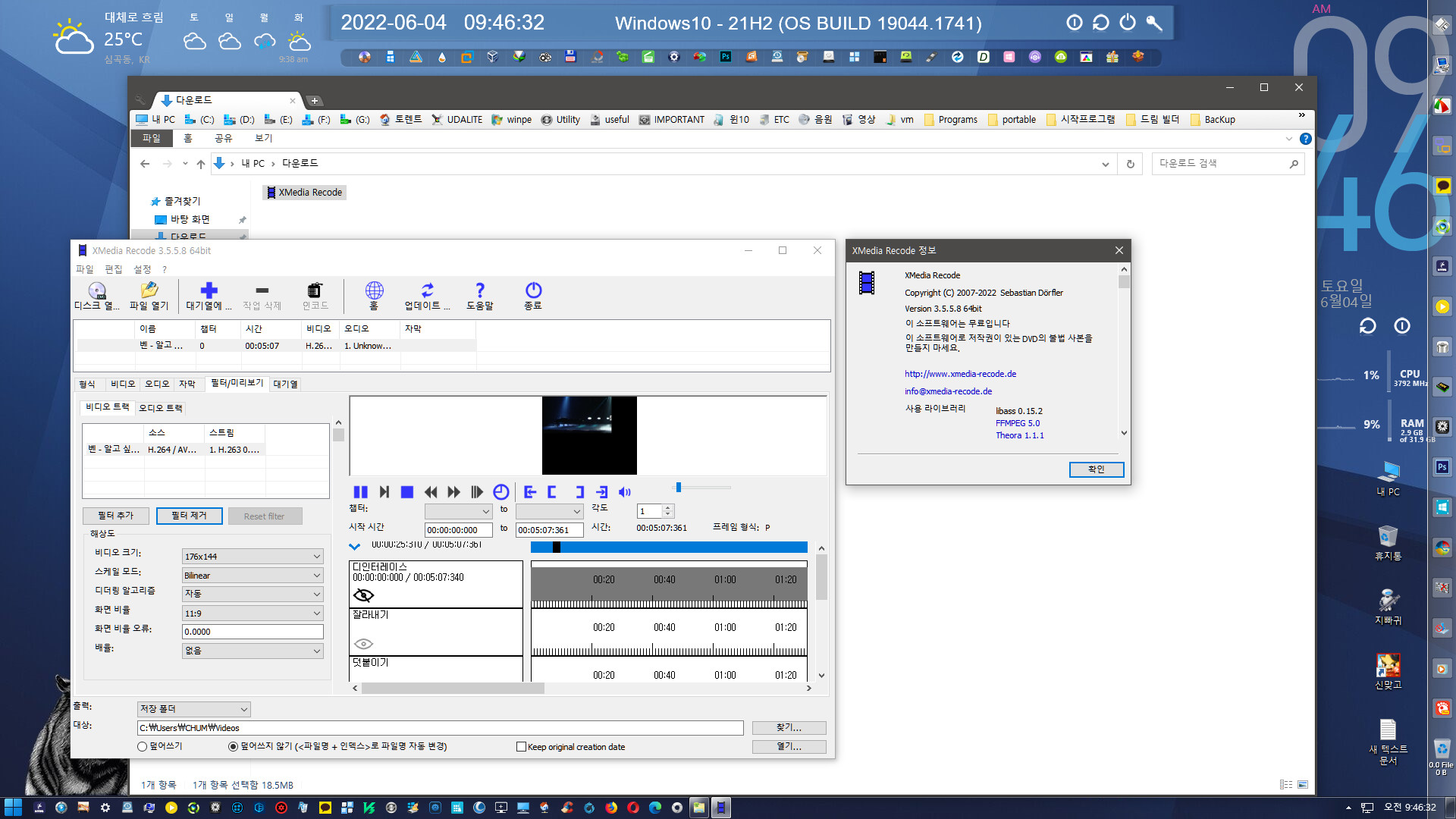This screenshot has height=819, width=1456.
Task: Mute preview with speaker icon
Action: [625, 492]
